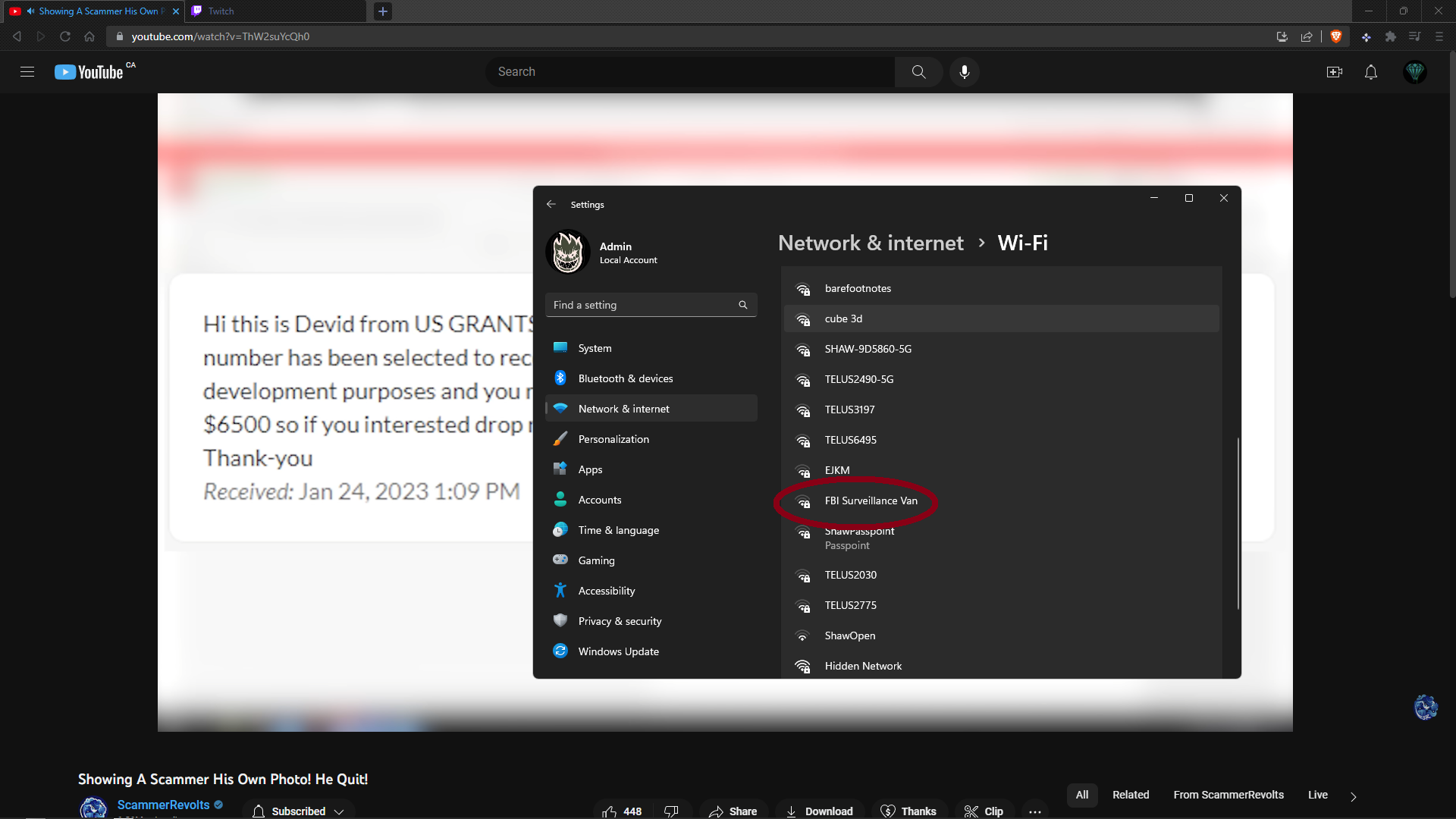Select the TELUS2775 network
This screenshot has height=819, width=1456.
(x=1001, y=605)
